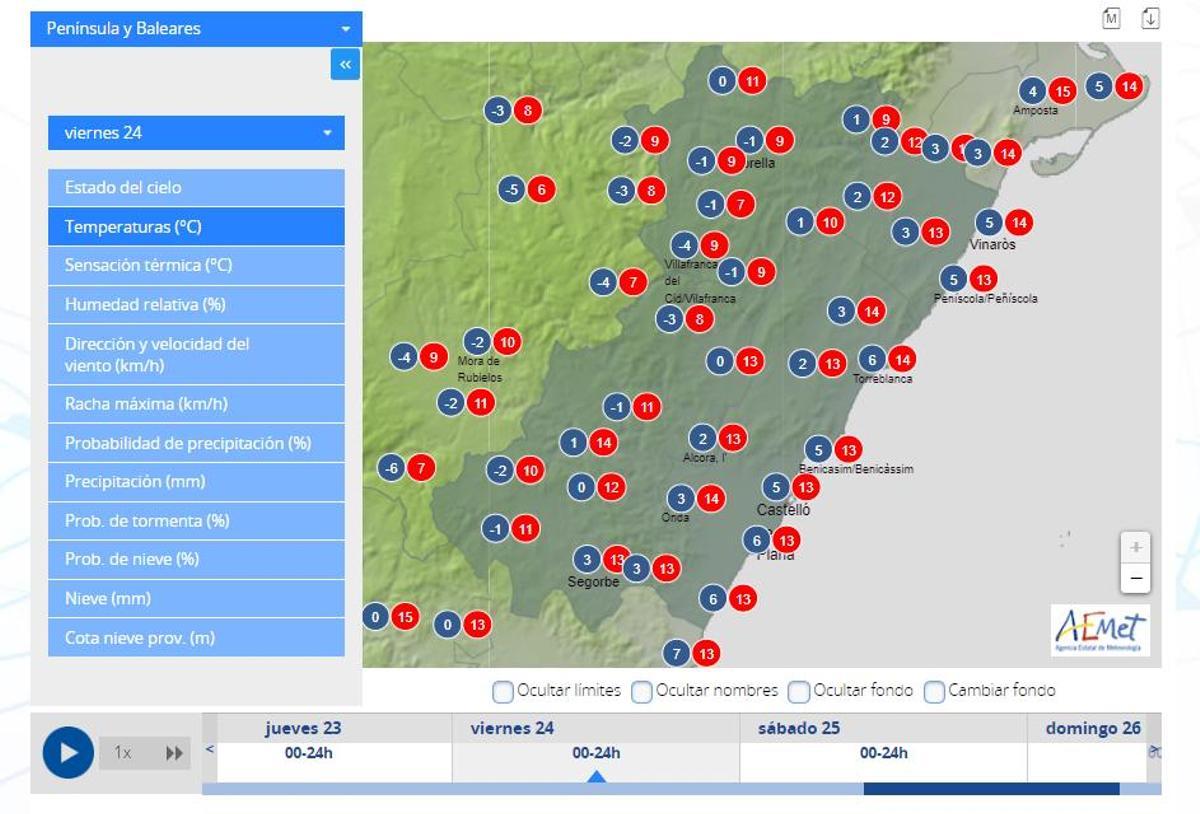Click the Castelló city label
Image resolution: width=1200 pixels, height=814 pixels.
(x=783, y=510)
